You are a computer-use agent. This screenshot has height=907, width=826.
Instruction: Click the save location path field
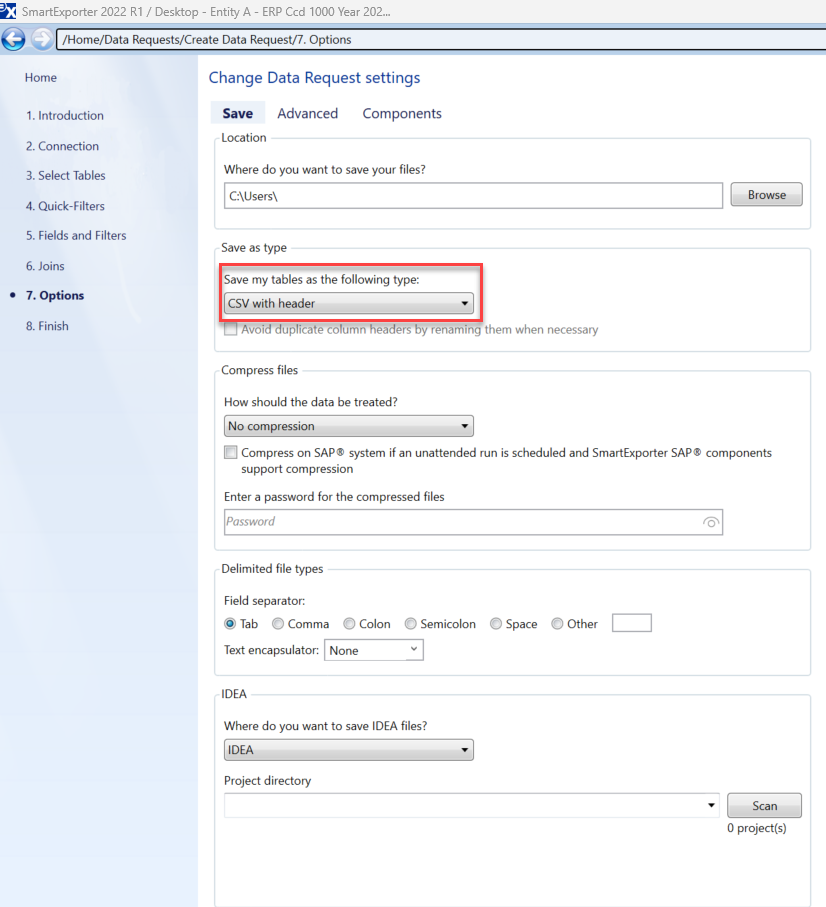click(x=472, y=196)
